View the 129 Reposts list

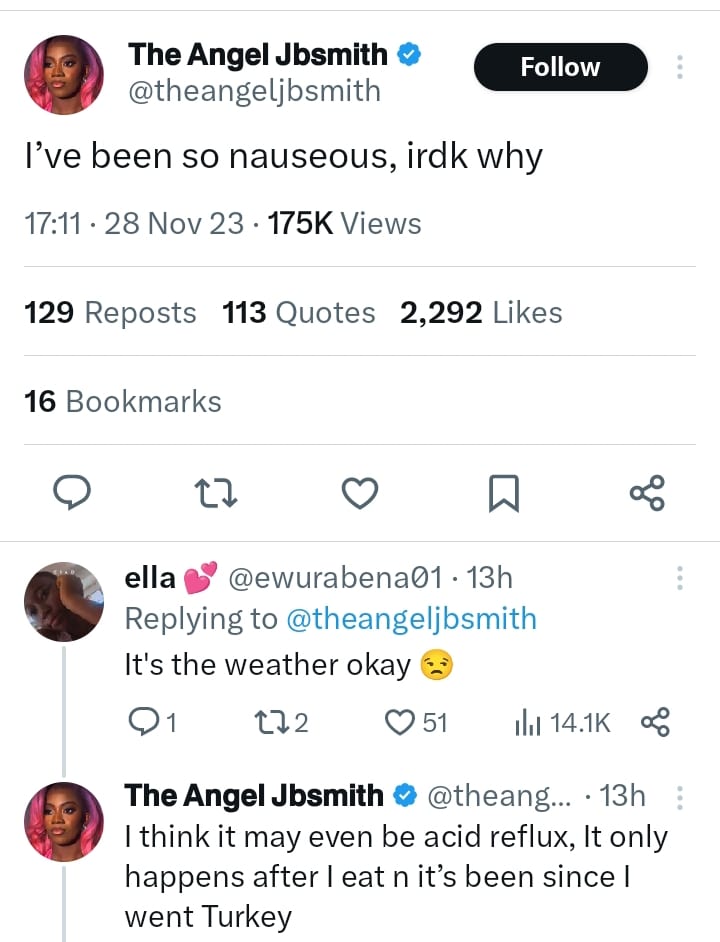coord(110,313)
